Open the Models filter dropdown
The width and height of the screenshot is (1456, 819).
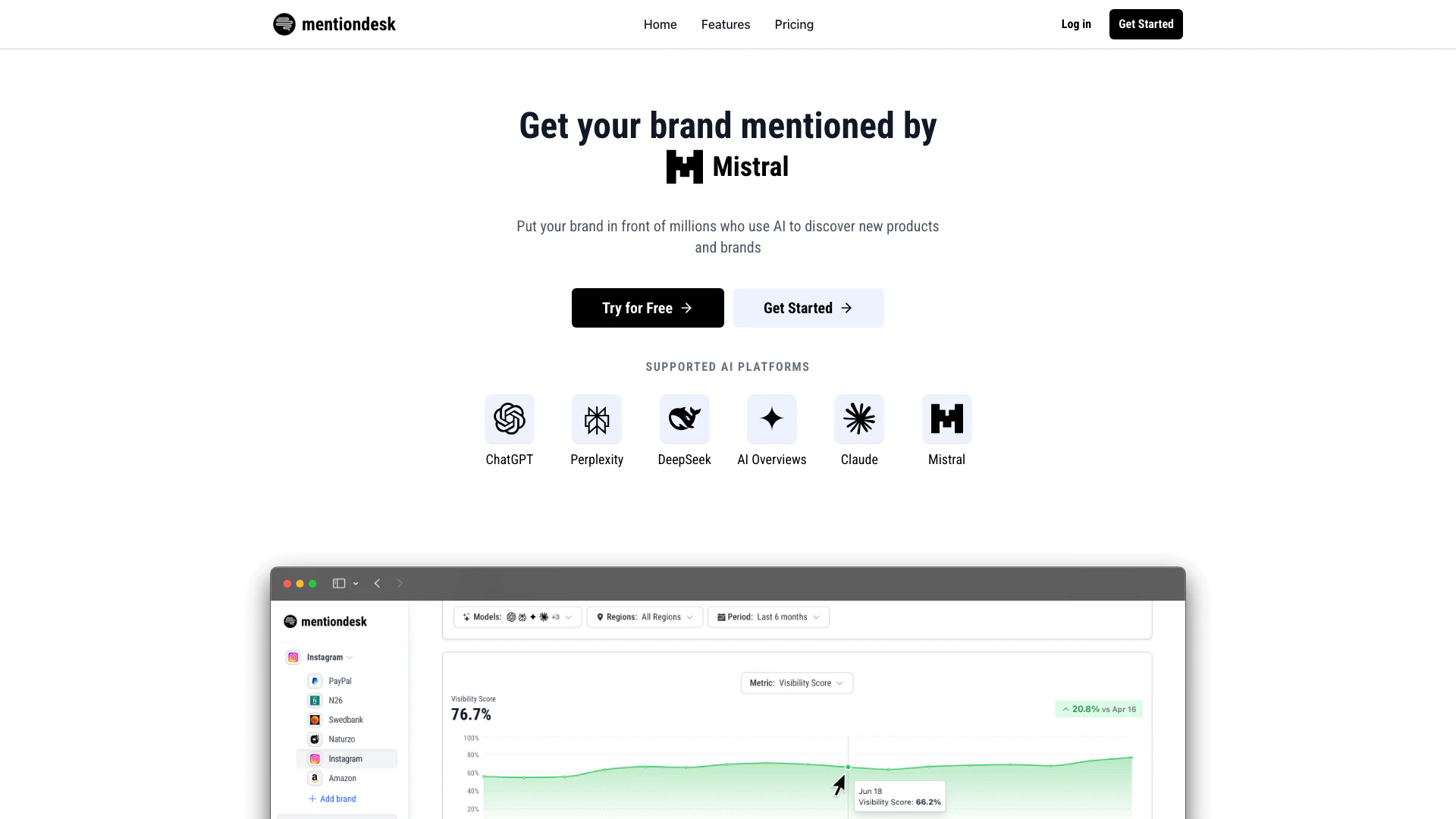[518, 617]
